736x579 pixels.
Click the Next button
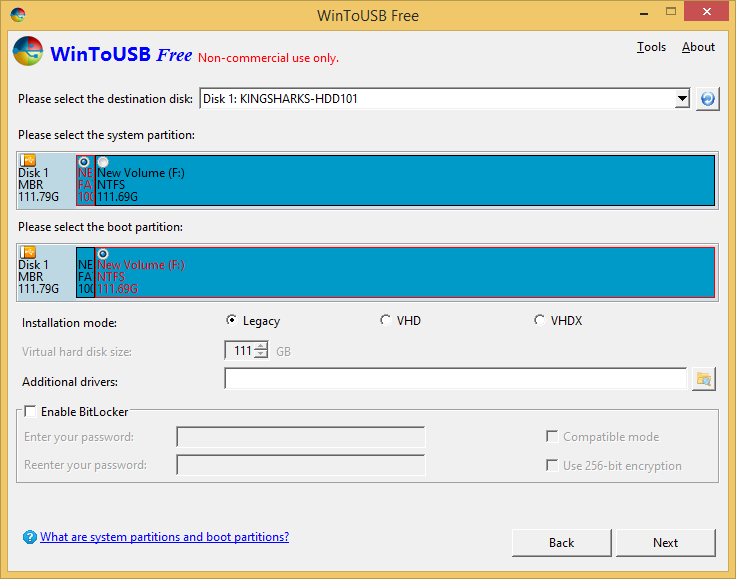666,543
